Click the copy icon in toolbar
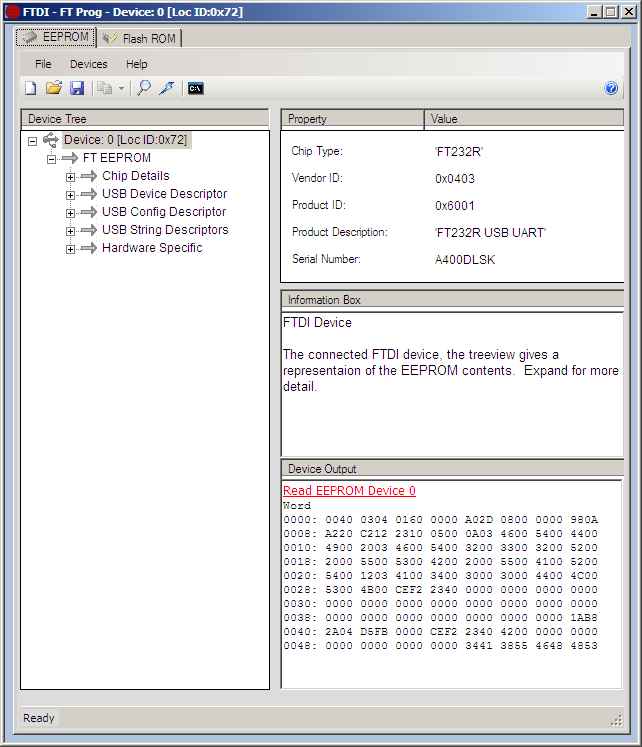The height and width of the screenshot is (747, 642). [x=105, y=88]
